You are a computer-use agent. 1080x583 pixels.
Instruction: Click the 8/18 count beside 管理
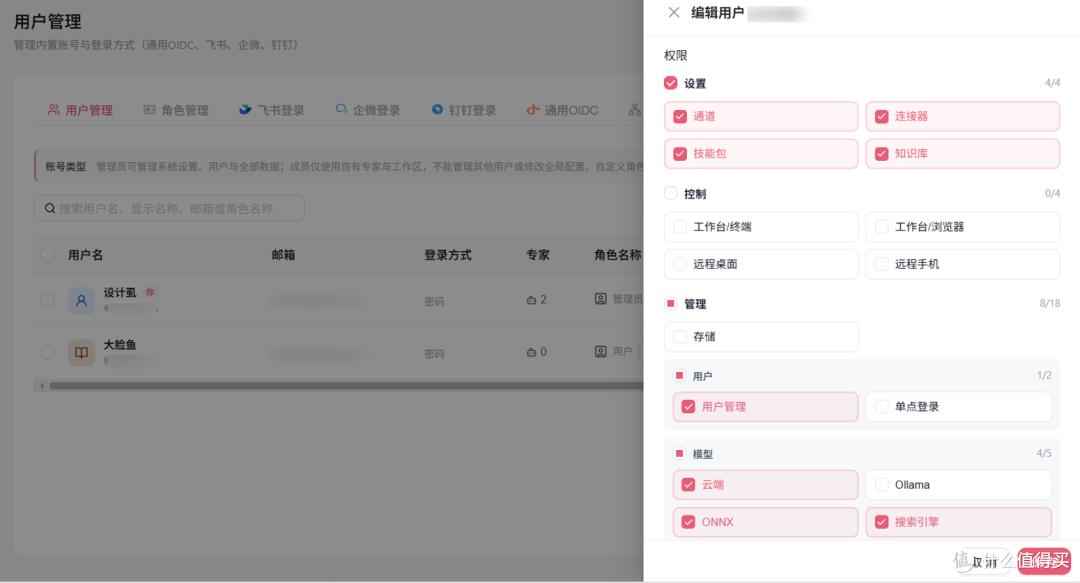click(1050, 303)
